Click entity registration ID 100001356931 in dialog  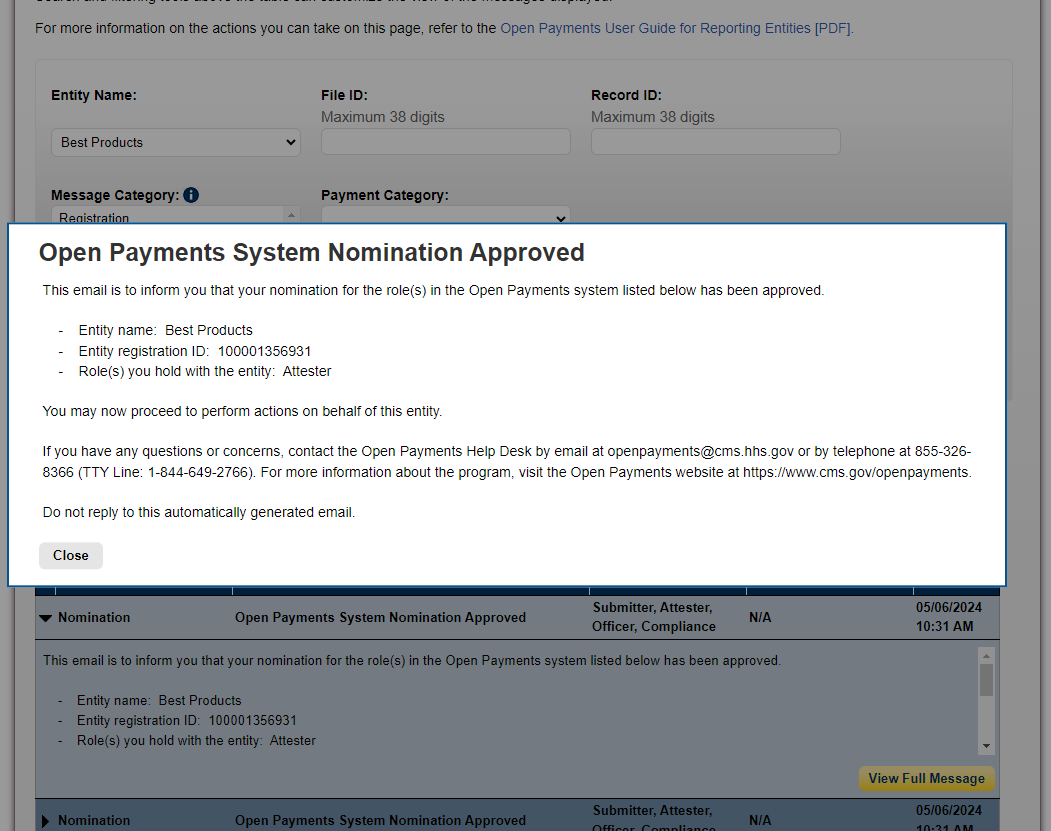click(264, 351)
